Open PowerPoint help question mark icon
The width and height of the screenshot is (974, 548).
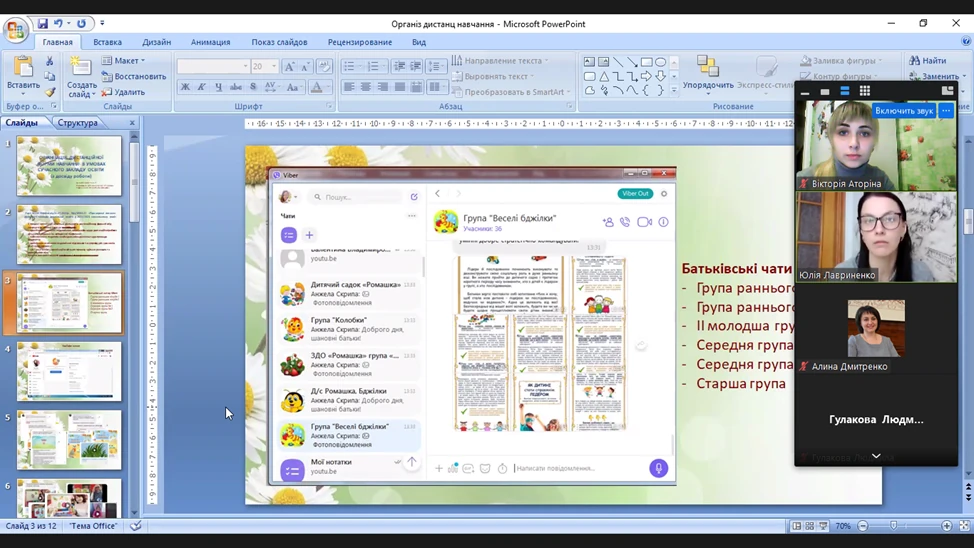[x=965, y=42]
